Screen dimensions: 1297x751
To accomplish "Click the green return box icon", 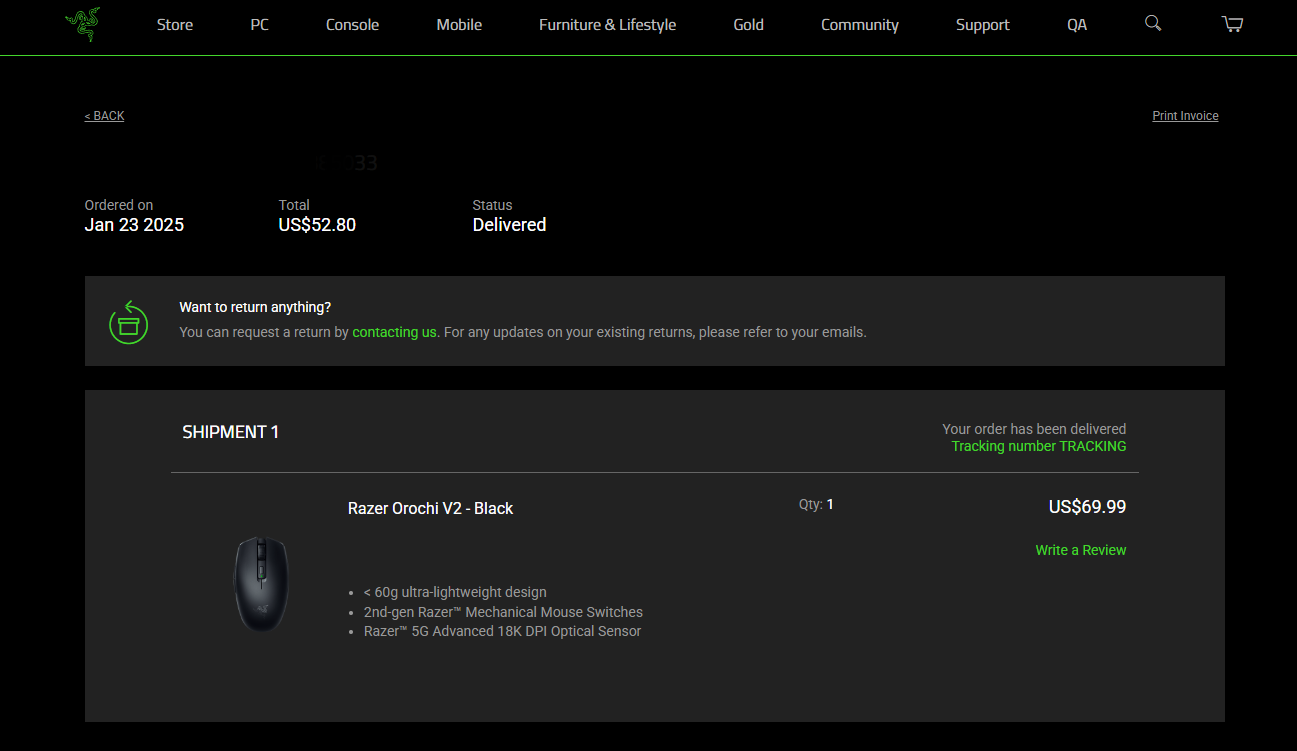I will 128,321.
